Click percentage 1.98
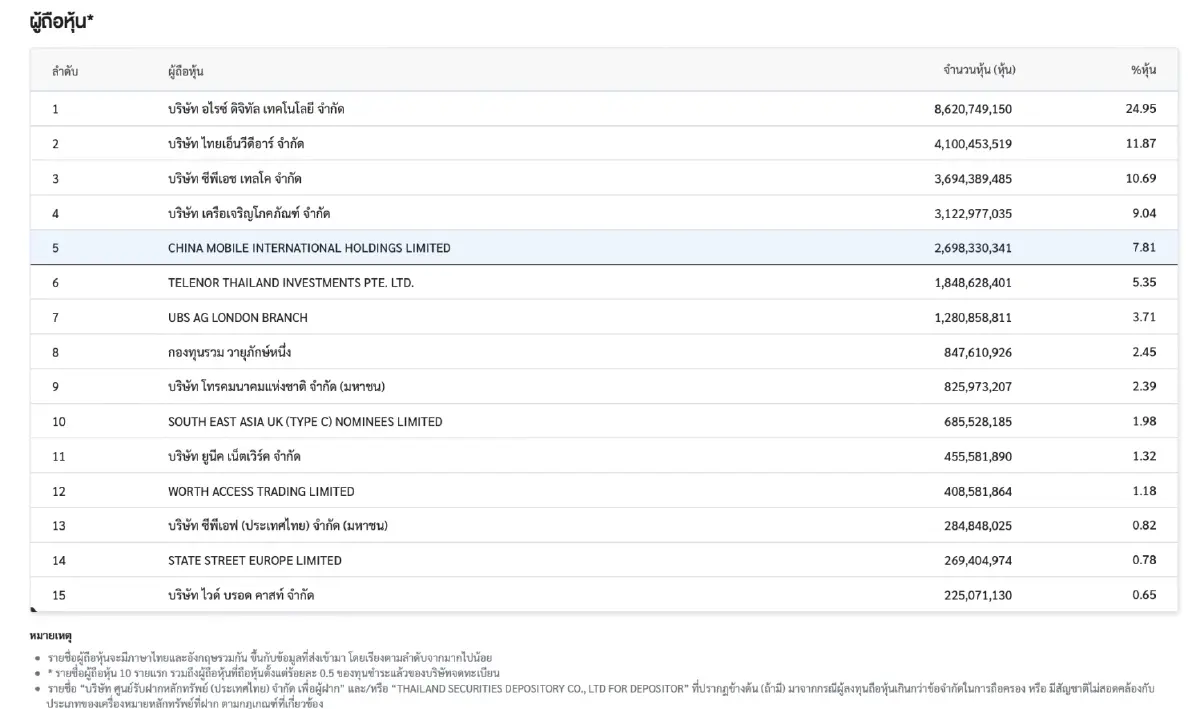This screenshot has width=1200, height=709. click(1144, 422)
